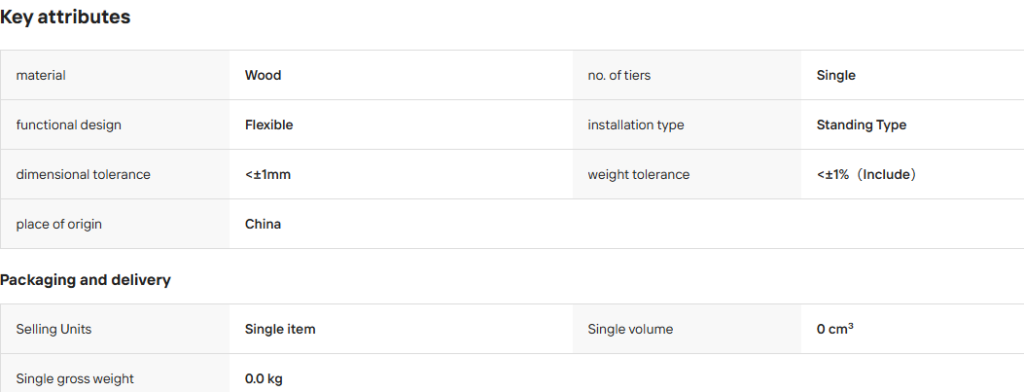The width and height of the screenshot is (1024, 392).
Task: Click the Flexible design value
Action: pyautogui.click(x=269, y=125)
